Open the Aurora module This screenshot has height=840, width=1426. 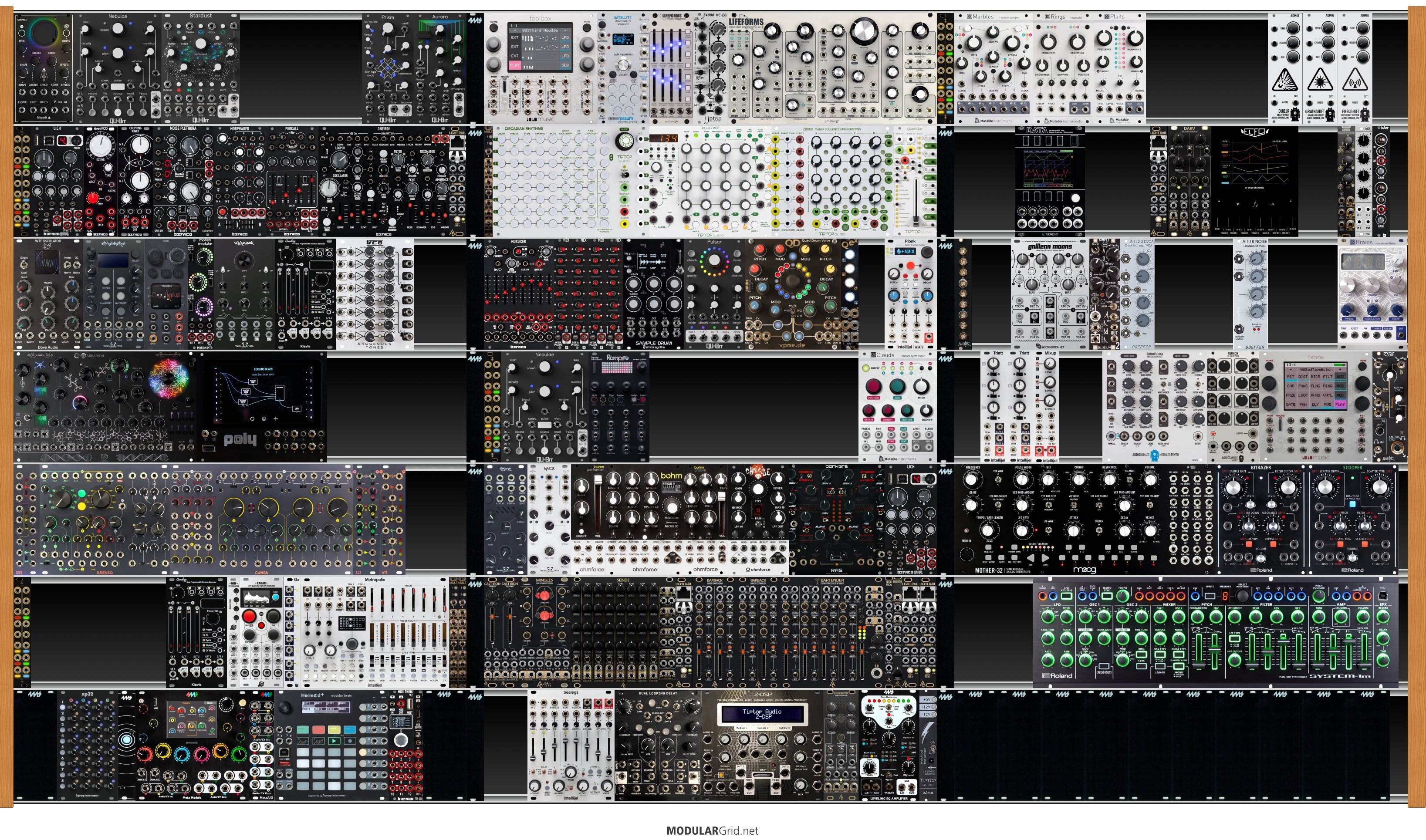tap(440, 68)
